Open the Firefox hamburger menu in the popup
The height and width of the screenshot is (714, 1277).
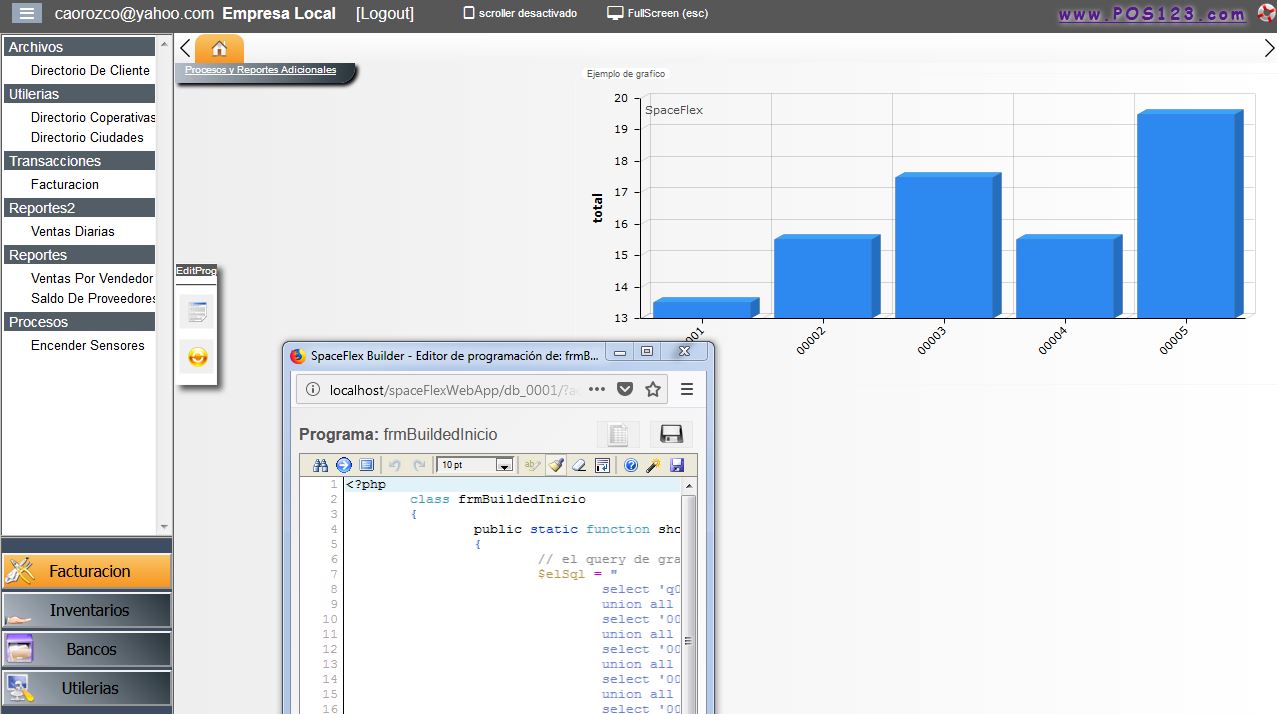(x=687, y=389)
